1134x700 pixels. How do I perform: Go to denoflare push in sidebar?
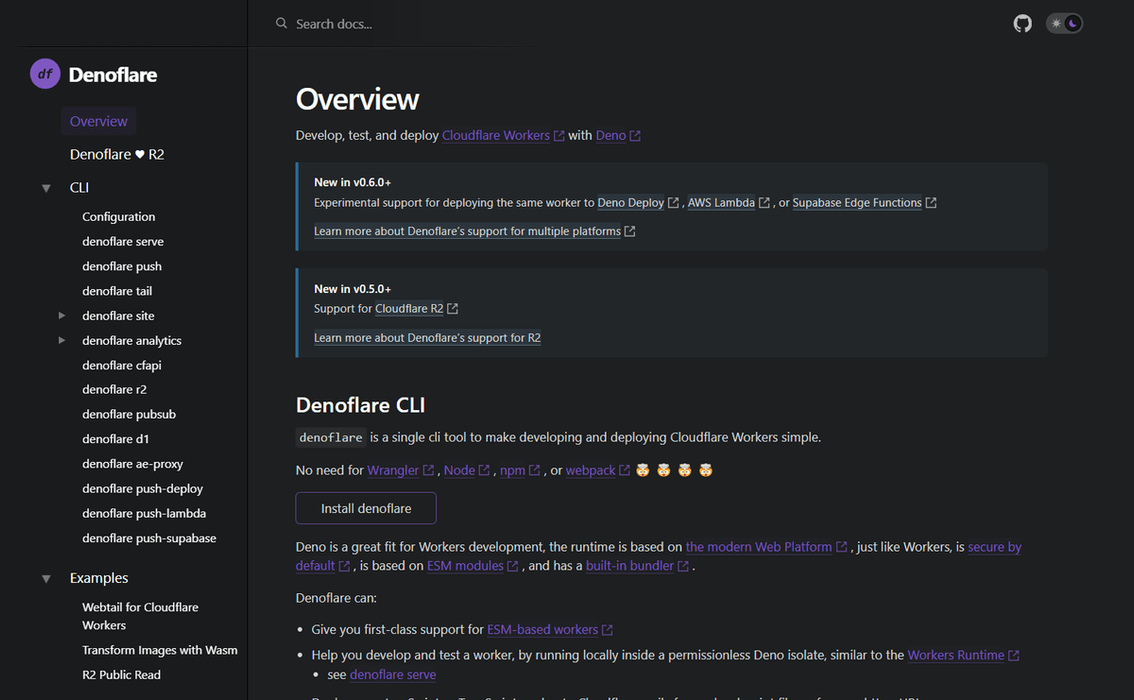tap(122, 266)
